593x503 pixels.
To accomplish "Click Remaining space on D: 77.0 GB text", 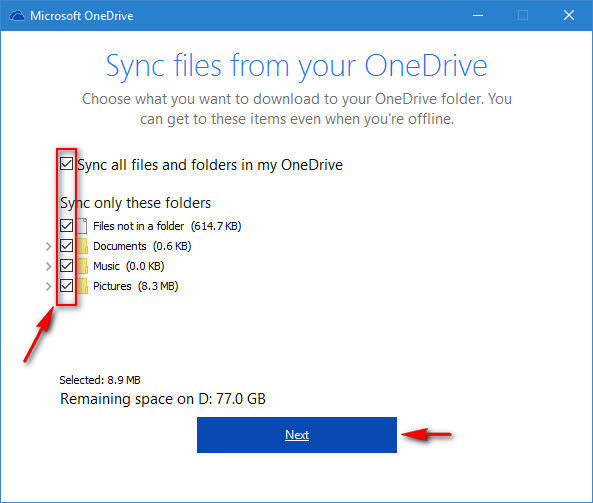I will [x=163, y=399].
